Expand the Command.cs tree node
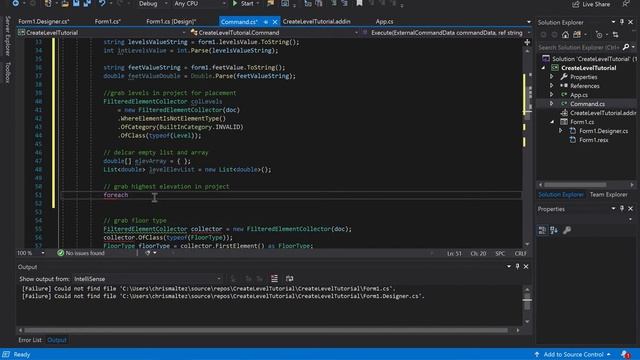The width and height of the screenshot is (640, 360). point(552,104)
